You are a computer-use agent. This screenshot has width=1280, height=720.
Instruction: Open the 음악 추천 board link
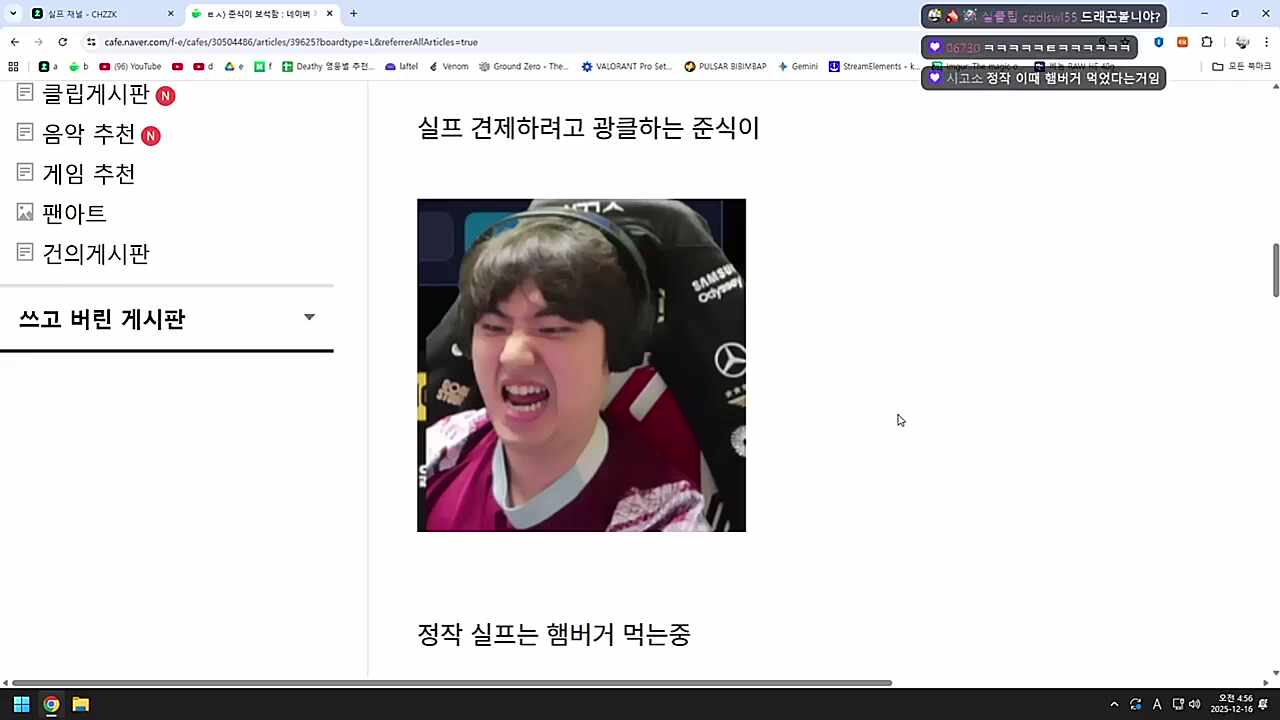tap(89, 134)
